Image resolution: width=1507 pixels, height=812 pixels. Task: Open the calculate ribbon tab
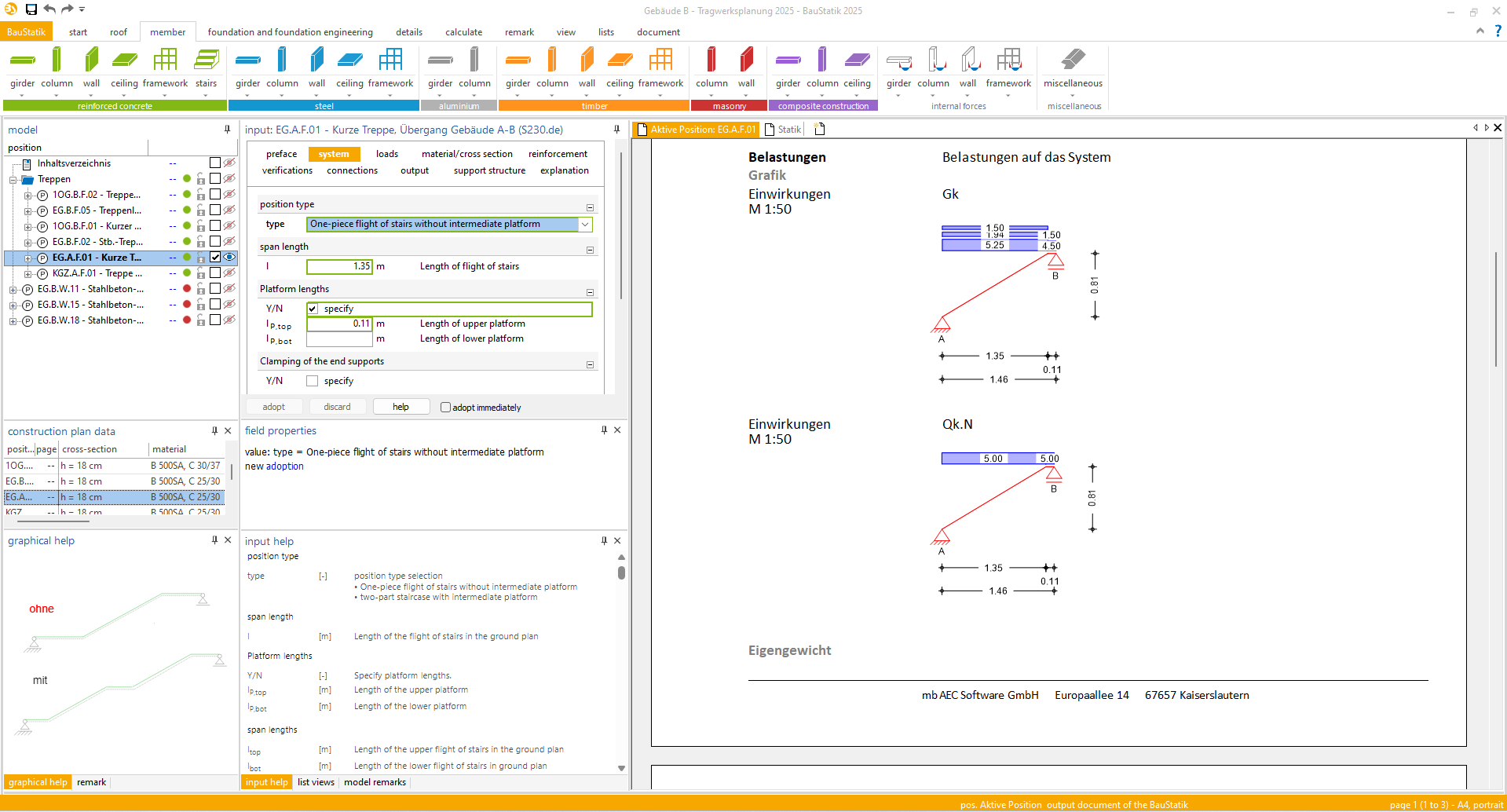[463, 32]
